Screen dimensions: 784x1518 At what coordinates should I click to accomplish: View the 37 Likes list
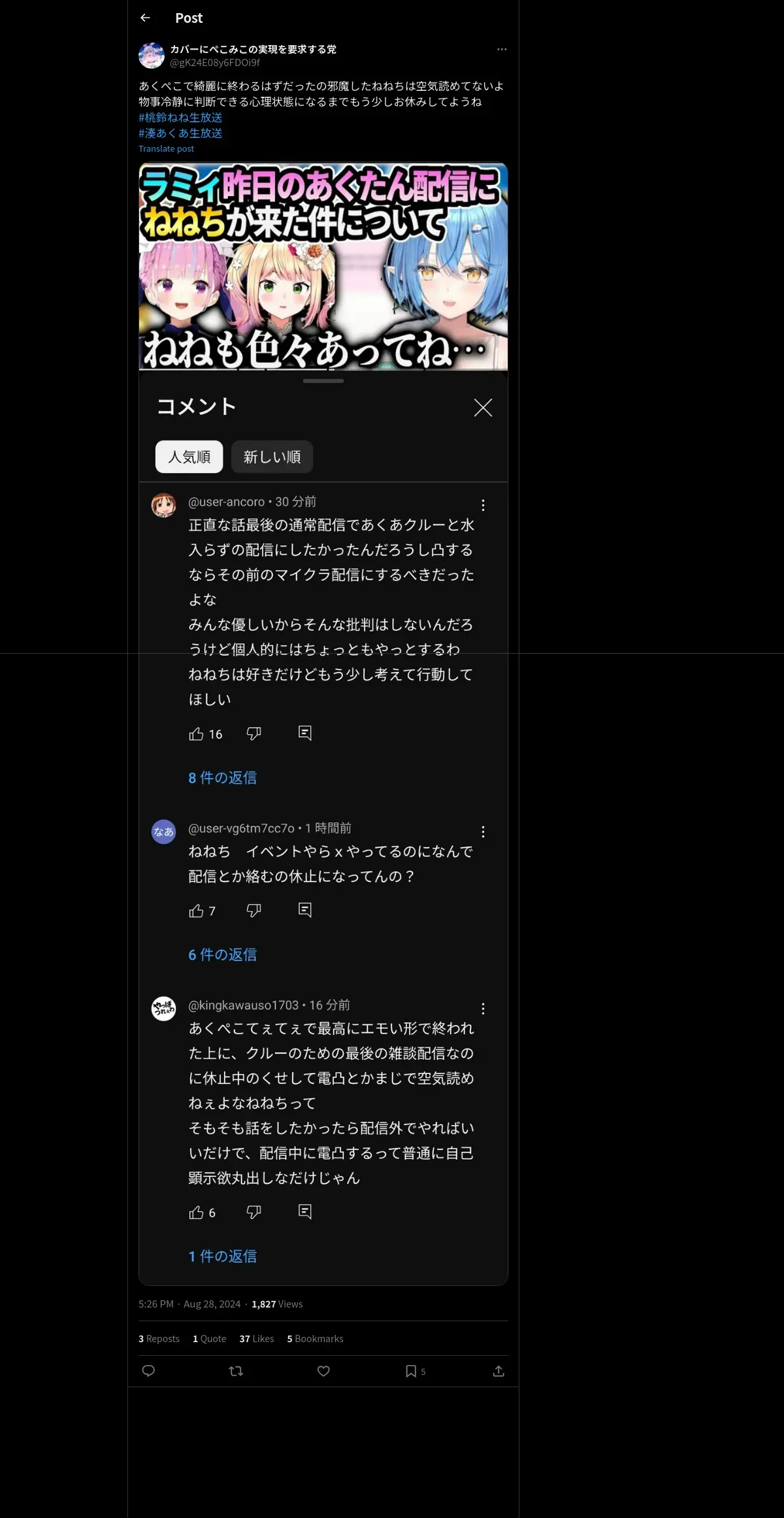click(257, 1339)
